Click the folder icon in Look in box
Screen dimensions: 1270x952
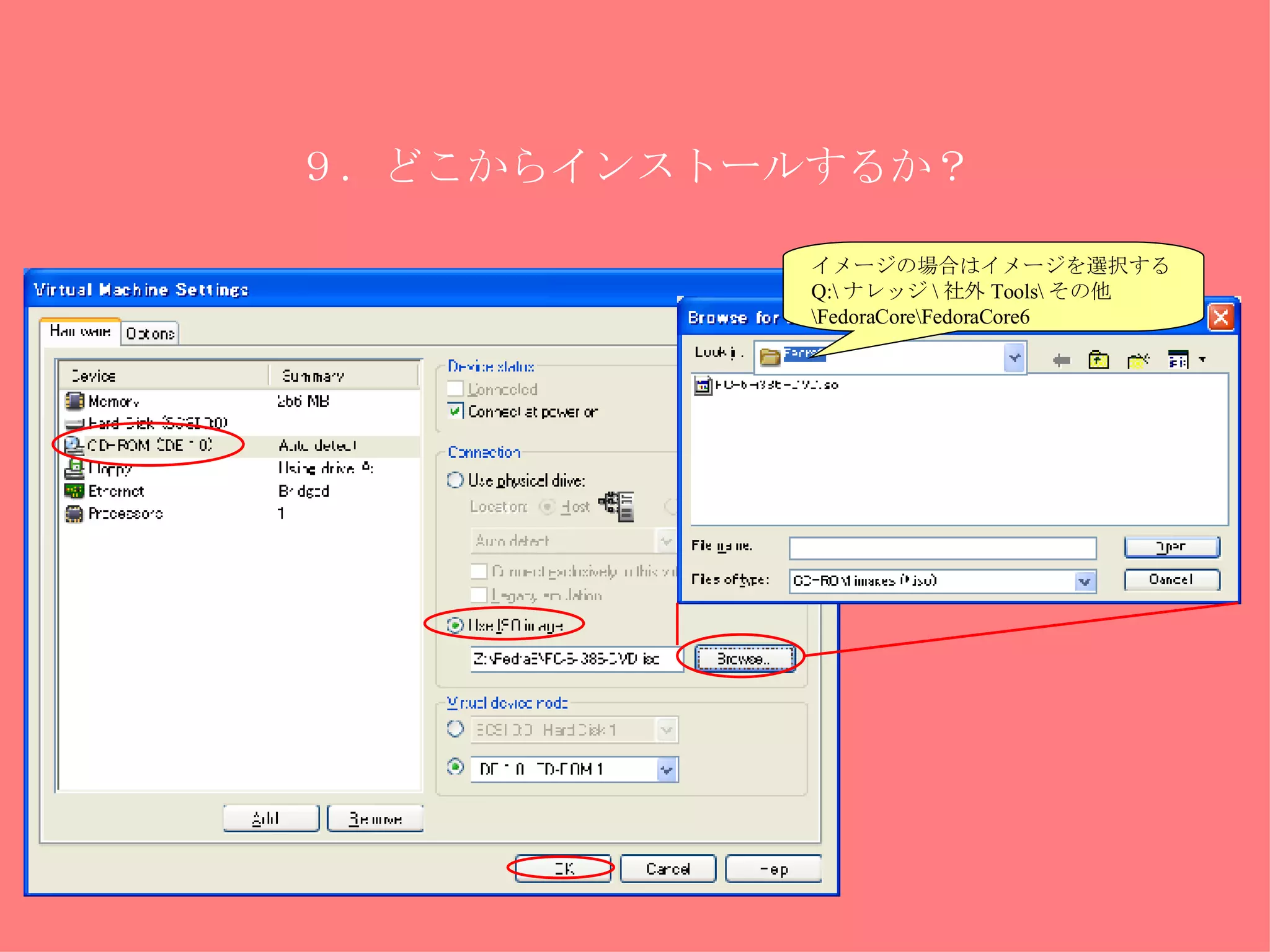(770, 356)
